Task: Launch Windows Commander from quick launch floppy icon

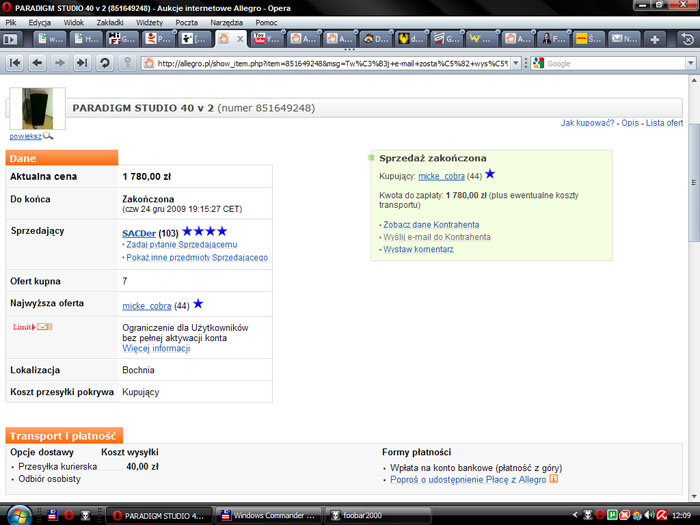Action: pos(52,515)
